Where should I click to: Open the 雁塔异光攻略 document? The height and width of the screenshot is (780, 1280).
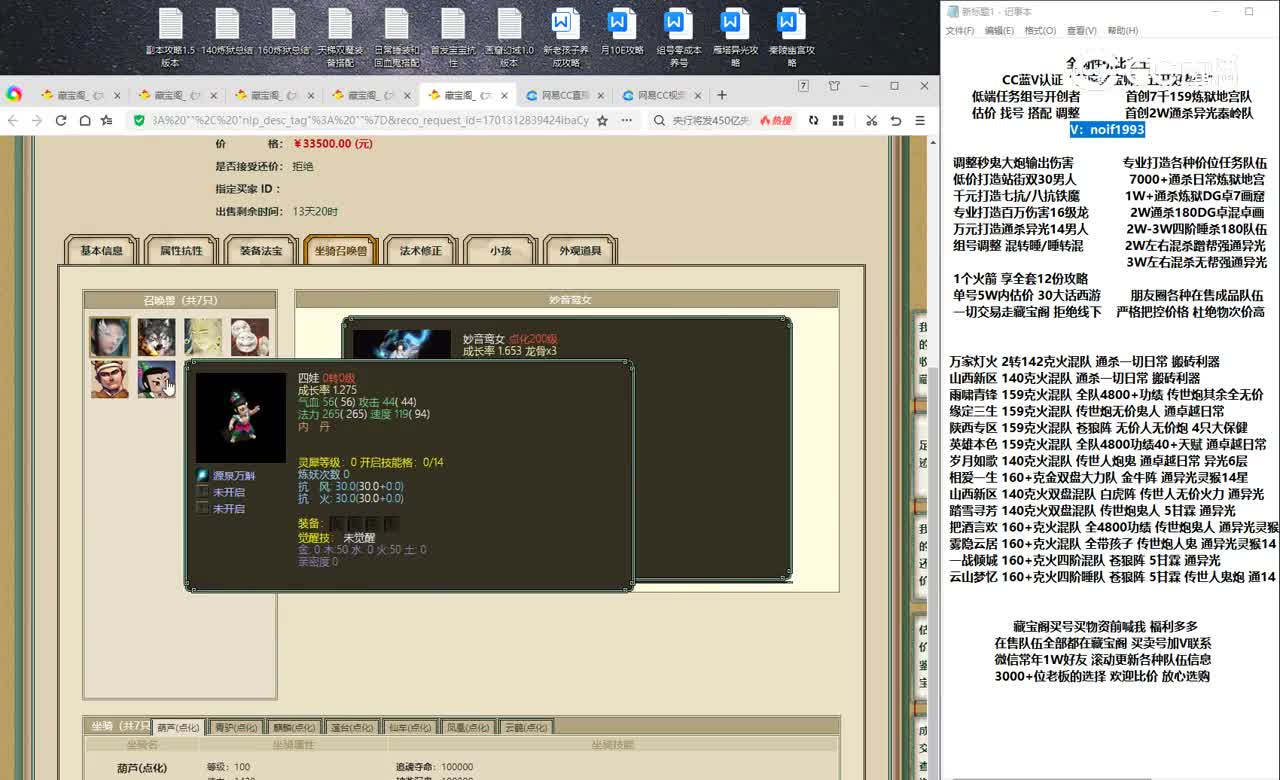735,38
